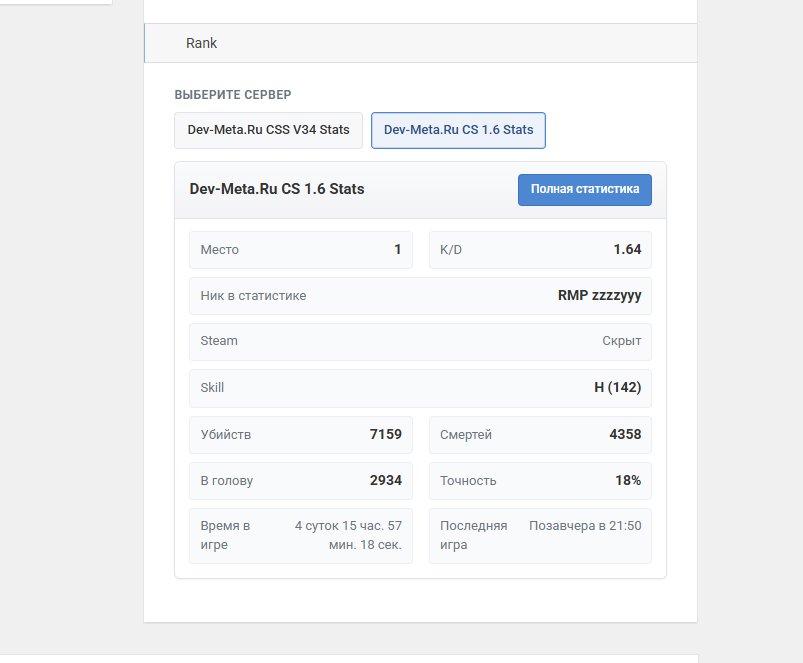Select the nickname RMP zzzzyyy
The height and width of the screenshot is (663, 803).
600,296
